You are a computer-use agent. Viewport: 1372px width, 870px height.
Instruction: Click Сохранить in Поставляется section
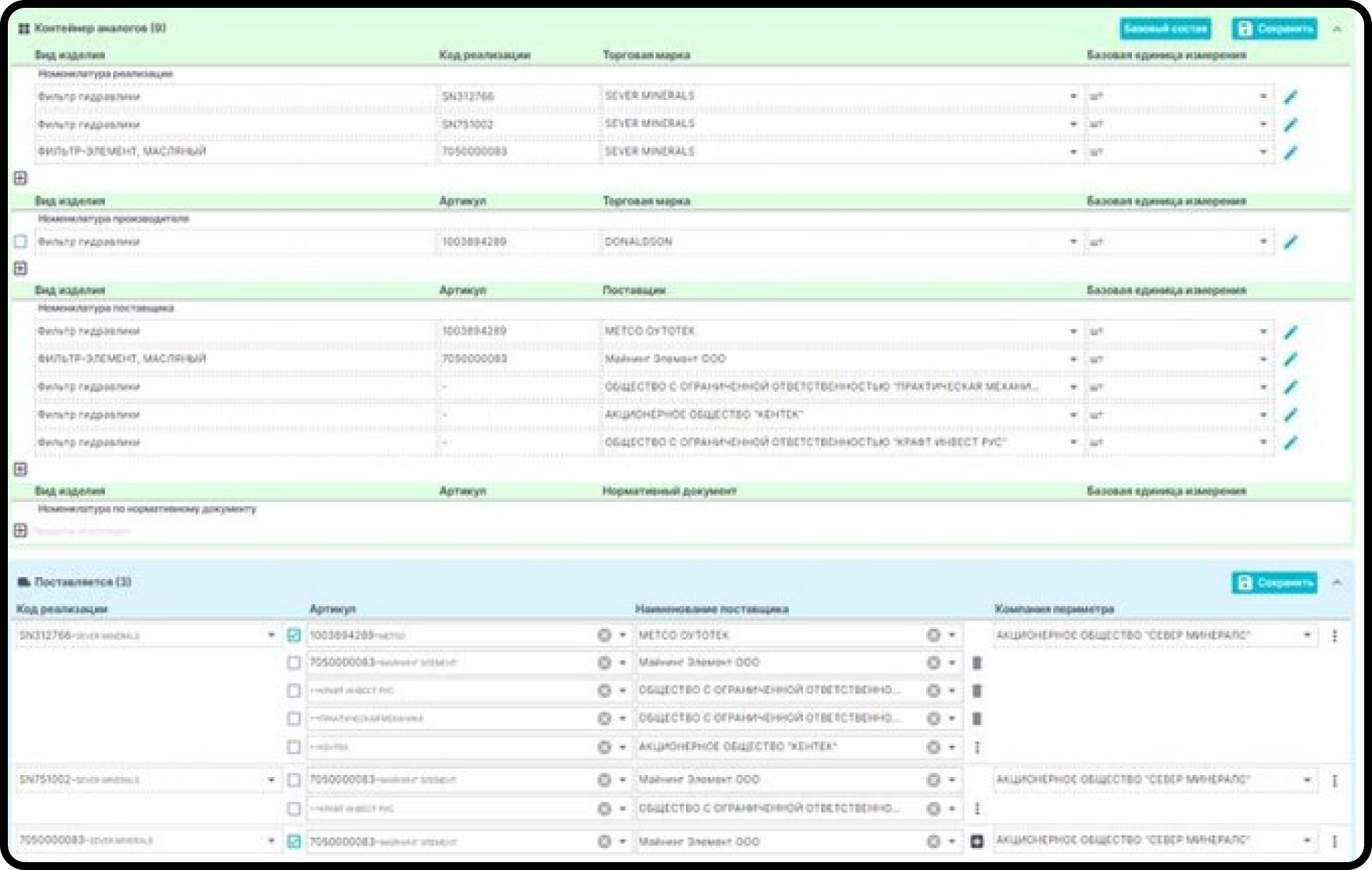tap(1274, 583)
